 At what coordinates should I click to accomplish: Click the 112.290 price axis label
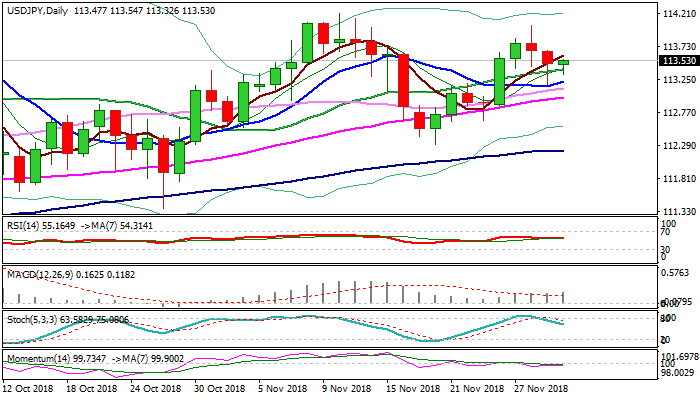coord(679,146)
